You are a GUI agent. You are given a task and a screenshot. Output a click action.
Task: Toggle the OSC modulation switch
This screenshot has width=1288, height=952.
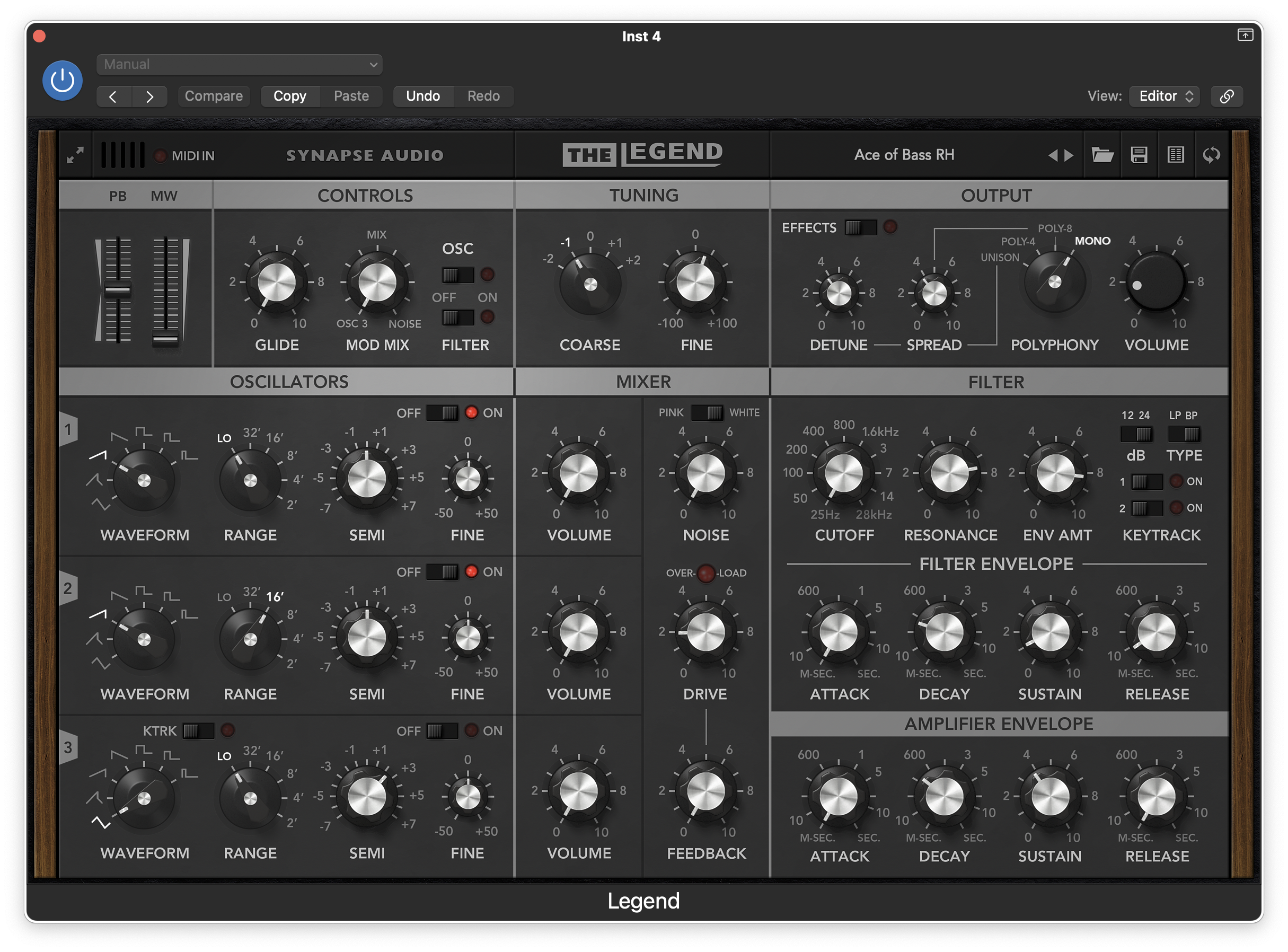[x=457, y=275]
